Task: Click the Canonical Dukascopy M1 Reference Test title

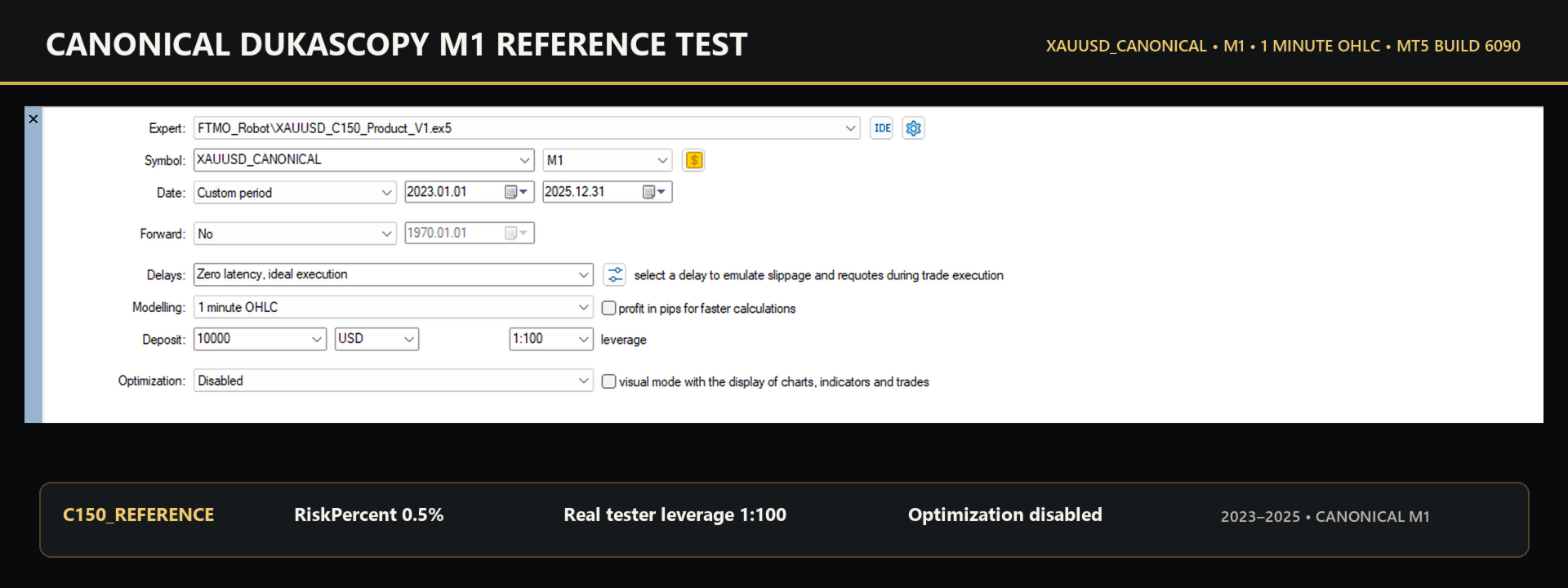Action: (x=397, y=44)
